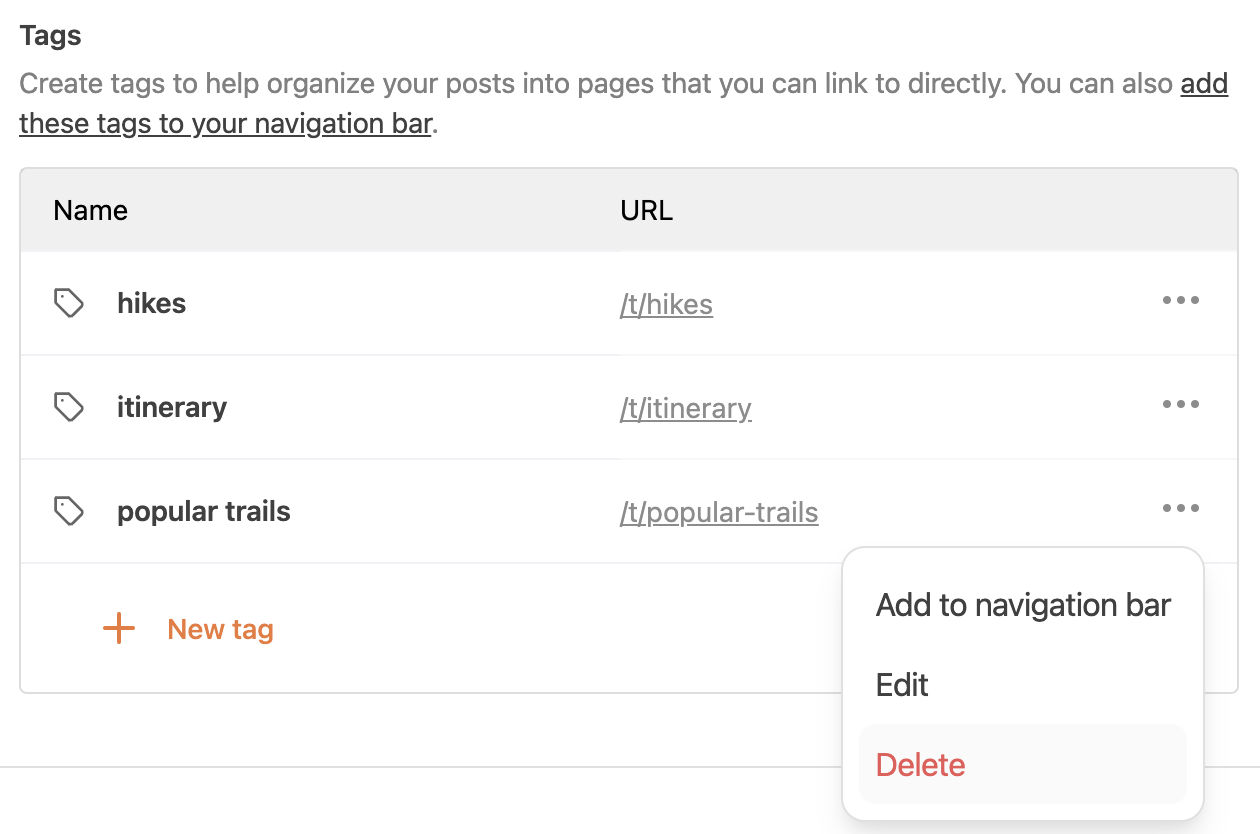Open the /t/popular-trails tag page link
Viewport: 1260px width, 834px height.
(x=719, y=512)
